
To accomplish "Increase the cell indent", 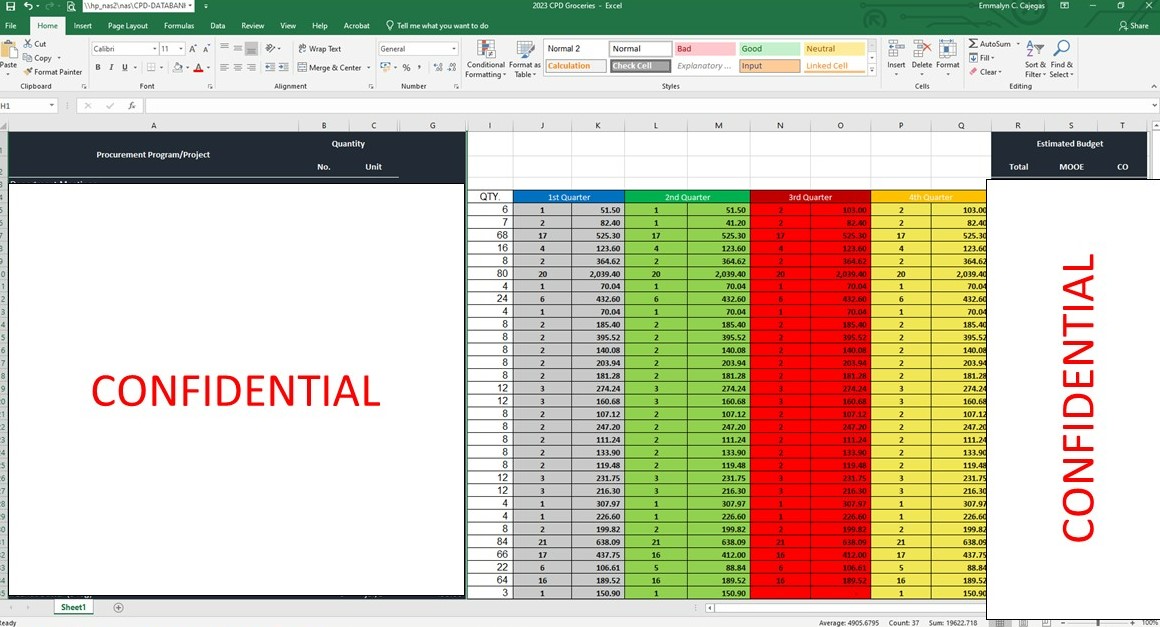I will pos(283,67).
